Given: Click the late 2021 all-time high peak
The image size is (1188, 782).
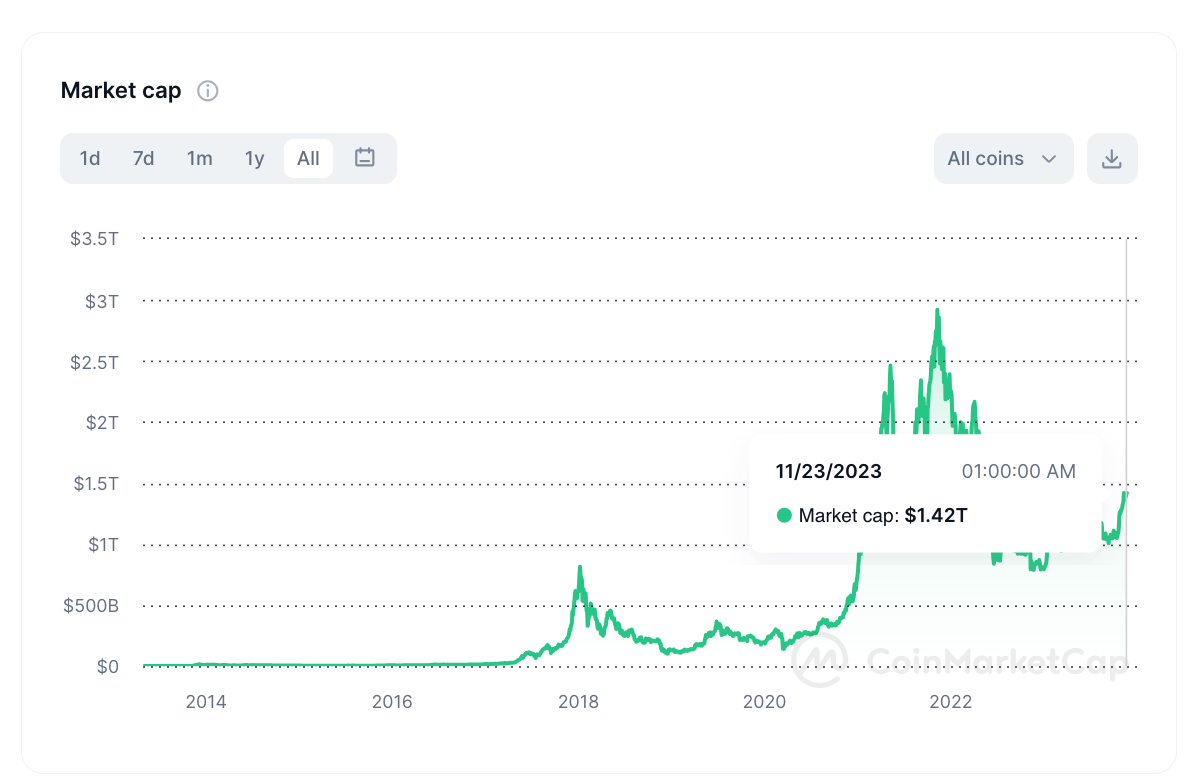Looking at the screenshot, I should (937, 310).
